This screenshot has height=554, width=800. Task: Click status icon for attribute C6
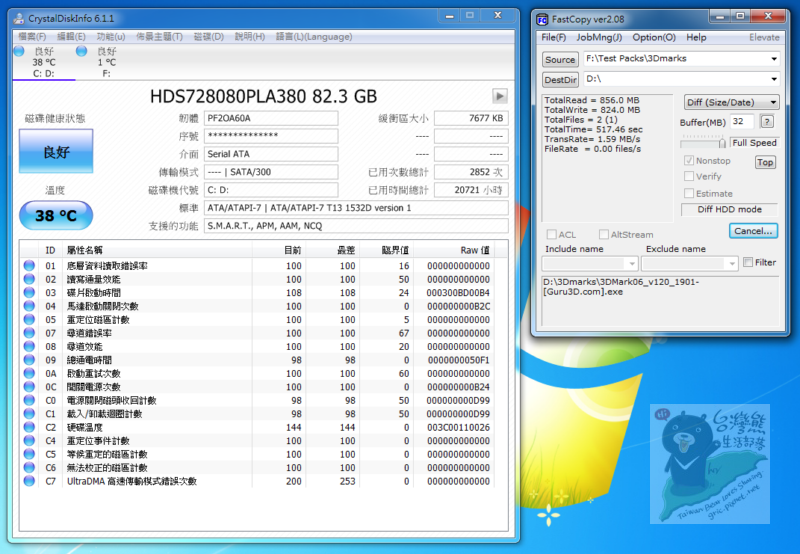tap(29, 468)
